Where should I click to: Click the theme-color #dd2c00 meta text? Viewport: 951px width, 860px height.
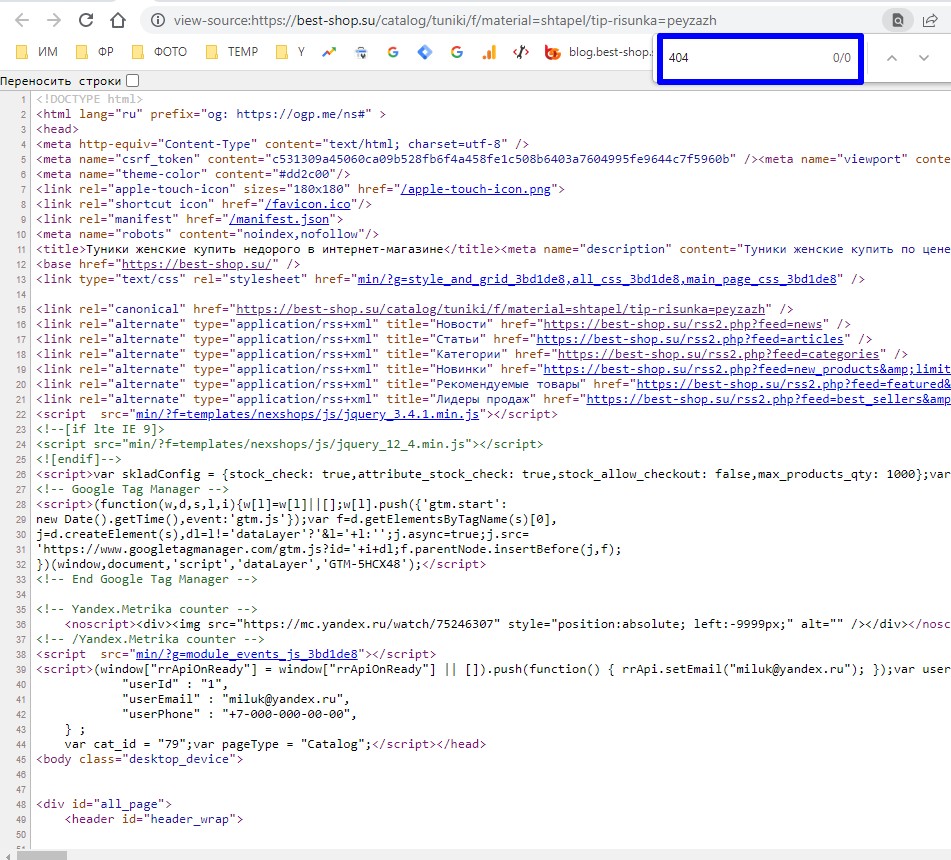coord(193,174)
